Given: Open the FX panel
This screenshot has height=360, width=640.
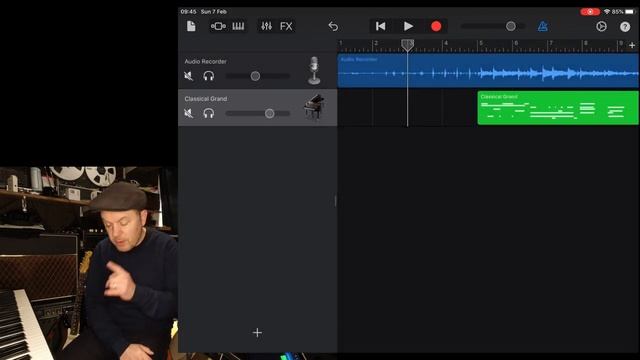Looking at the screenshot, I should tap(286, 26).
